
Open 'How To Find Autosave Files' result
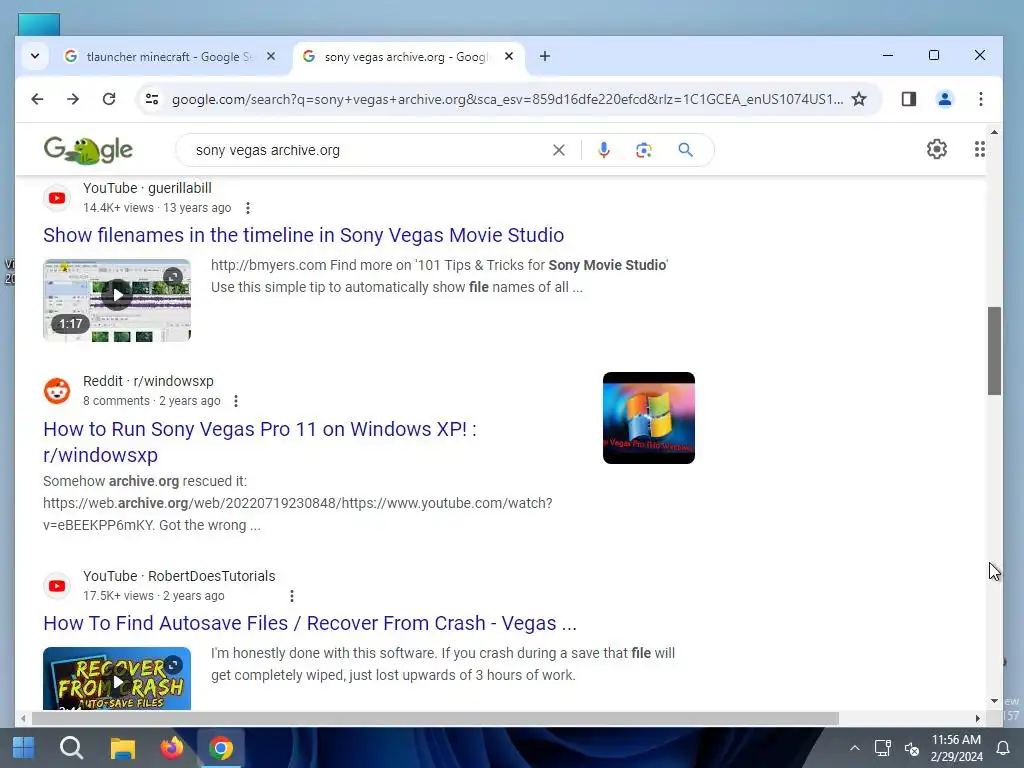tap(310, 624)
